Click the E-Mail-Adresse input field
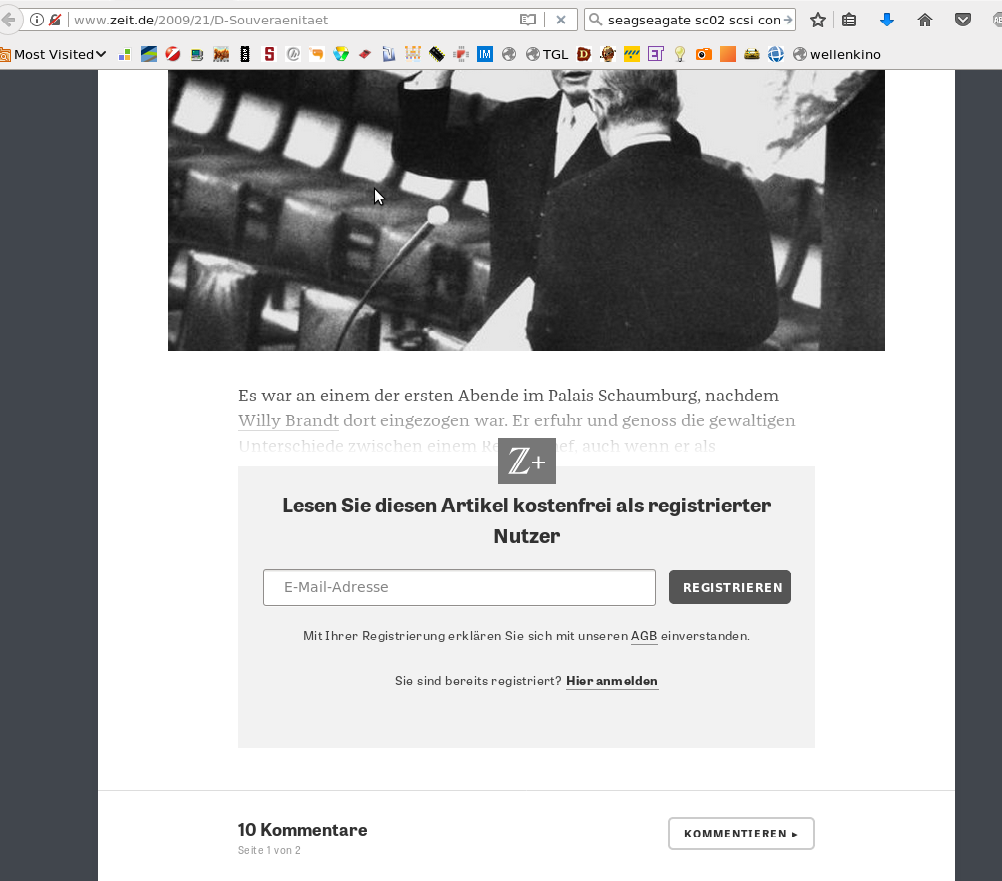The image size is (1002, 881). [459, 587]
